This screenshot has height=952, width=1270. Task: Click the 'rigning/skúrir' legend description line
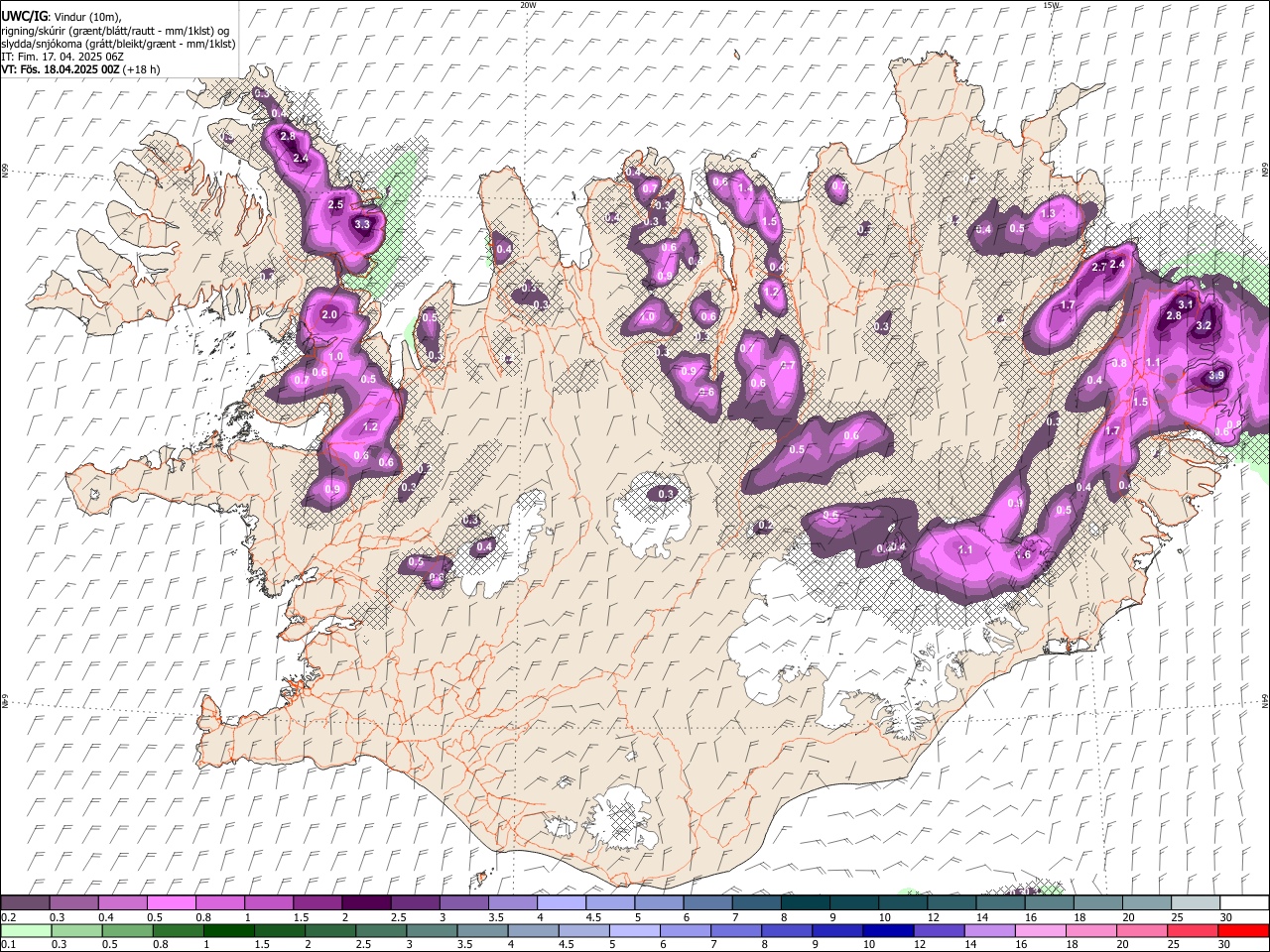[x=115, y=30]
